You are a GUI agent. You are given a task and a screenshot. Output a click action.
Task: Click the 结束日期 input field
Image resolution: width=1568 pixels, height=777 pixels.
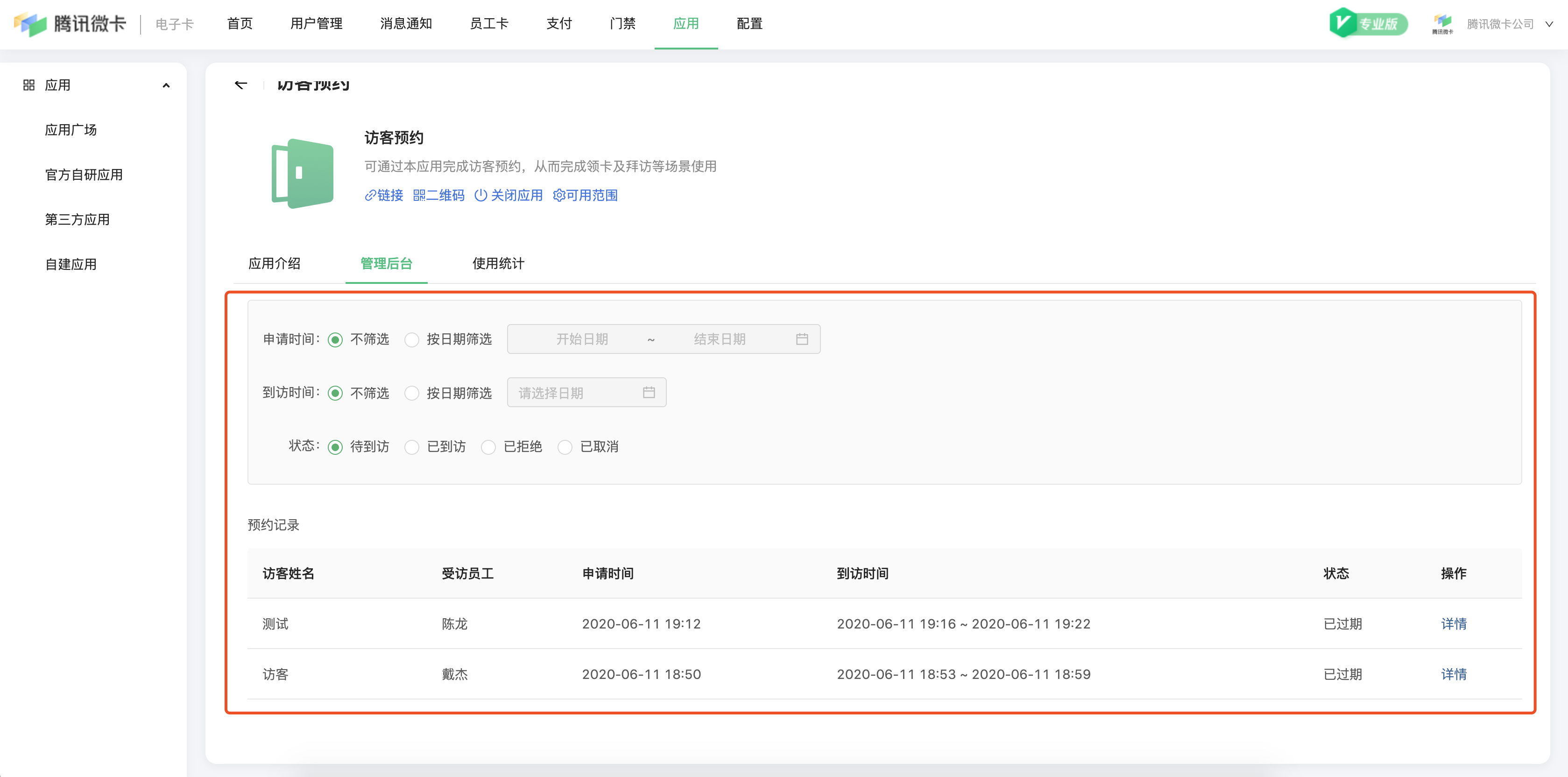click(720, 339)
